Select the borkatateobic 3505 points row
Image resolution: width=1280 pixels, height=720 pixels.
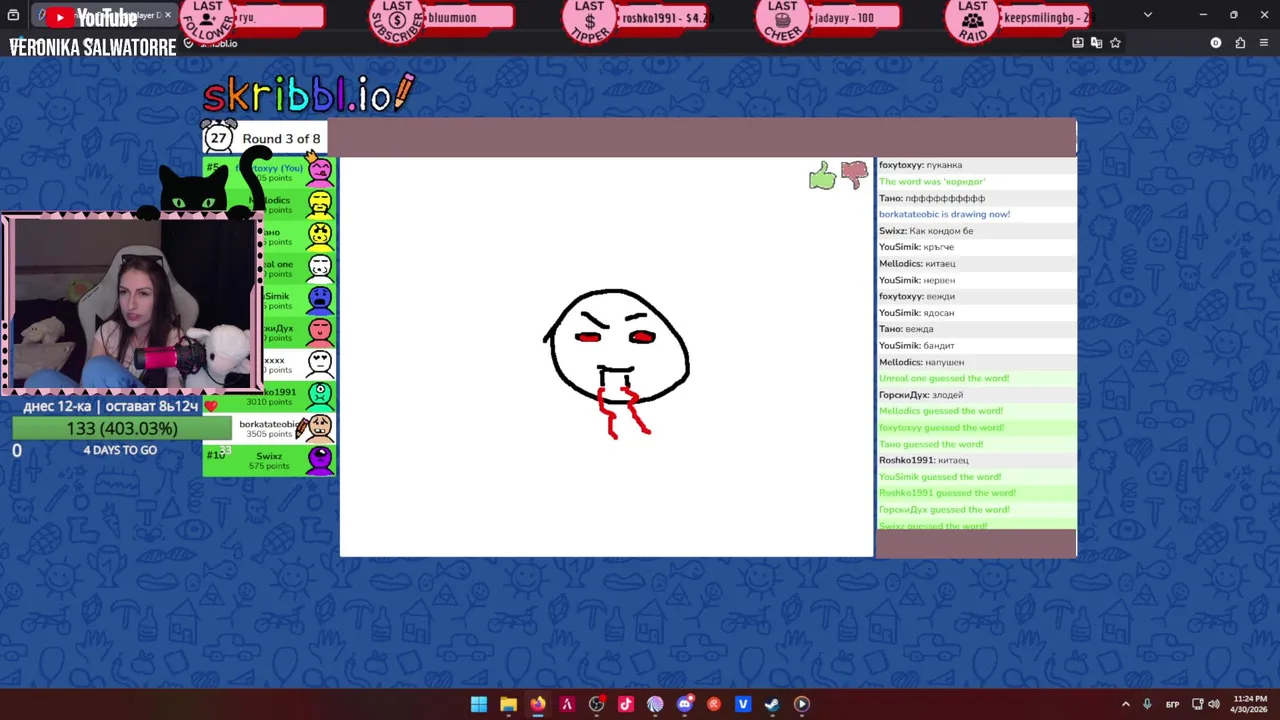click(x=269, y=428)
